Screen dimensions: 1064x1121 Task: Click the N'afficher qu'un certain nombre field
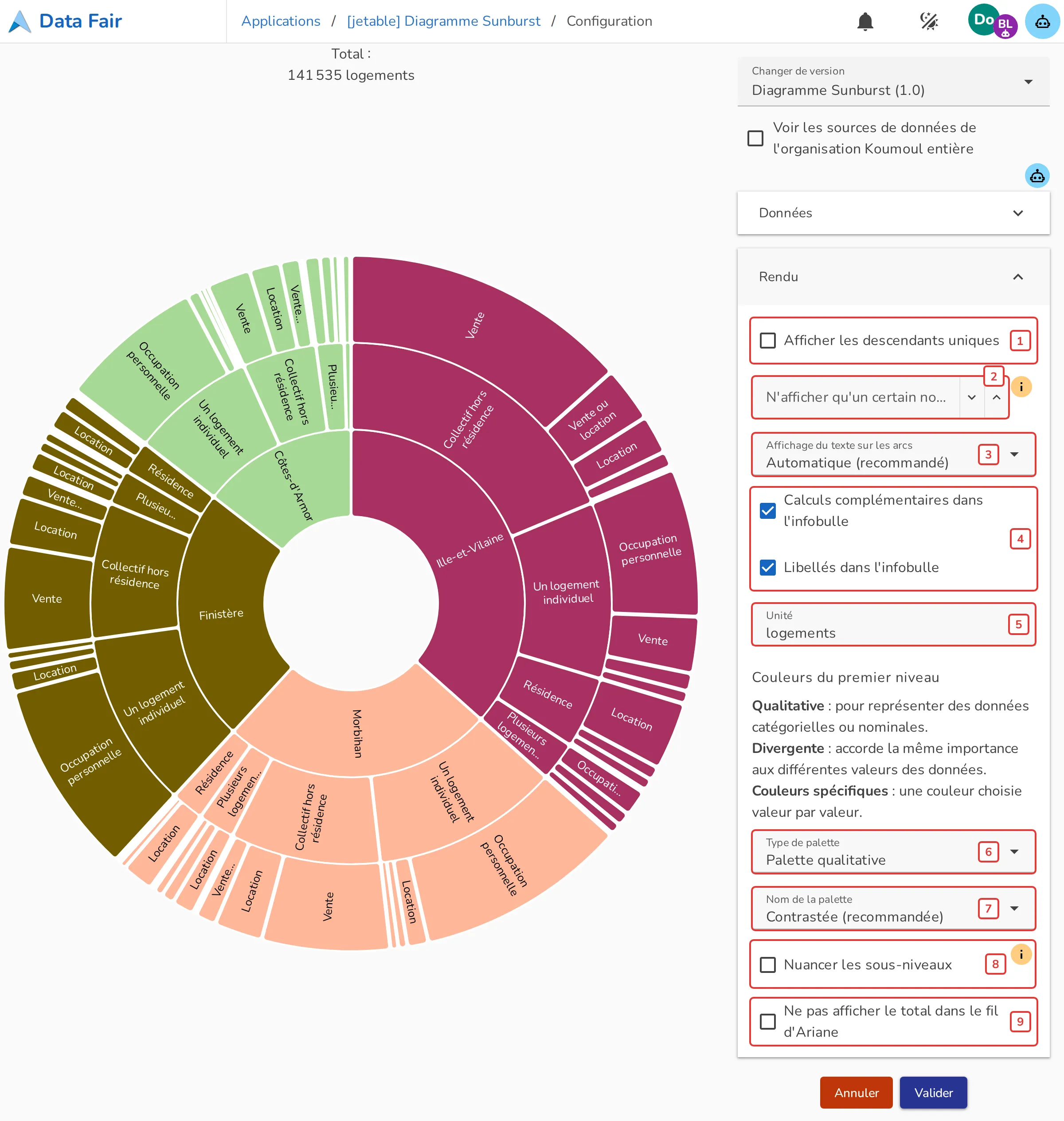click(856, 397)
